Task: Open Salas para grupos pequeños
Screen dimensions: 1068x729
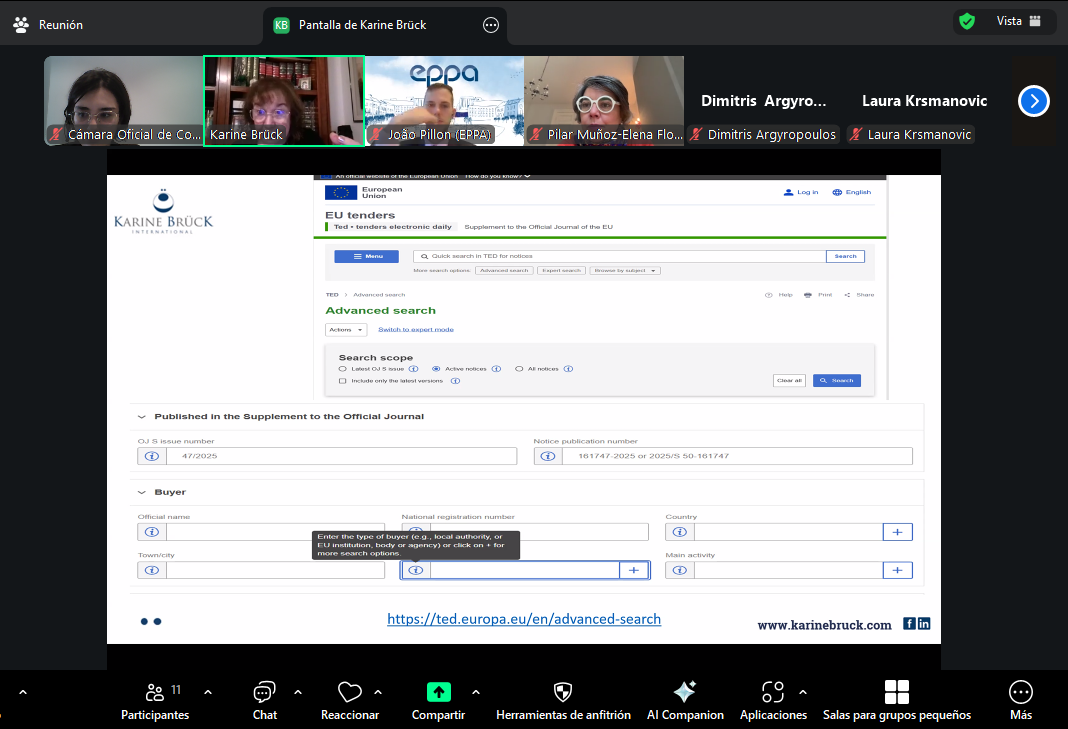Action: pos(896,693)
